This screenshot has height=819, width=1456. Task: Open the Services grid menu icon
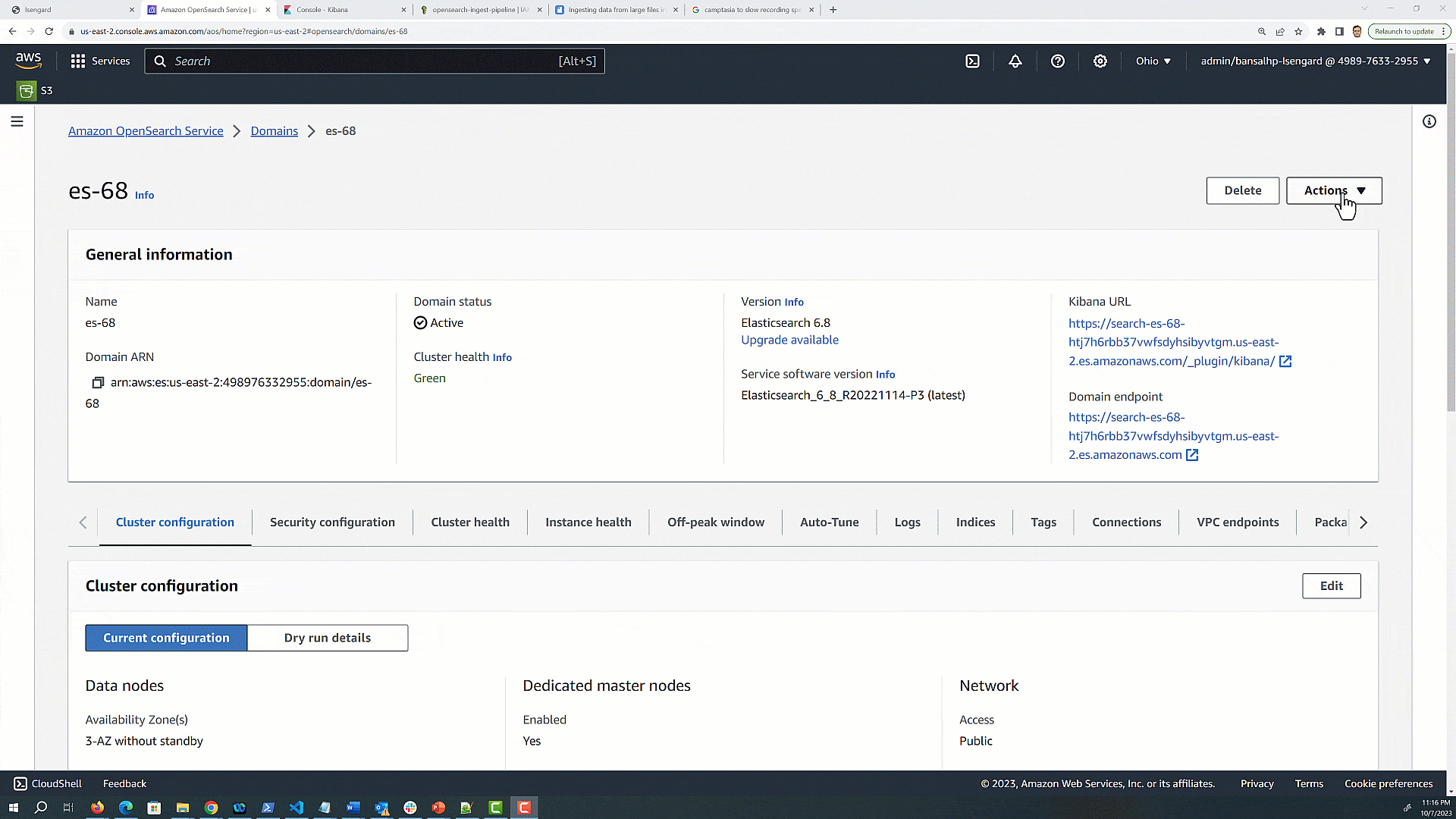(78, 61)
